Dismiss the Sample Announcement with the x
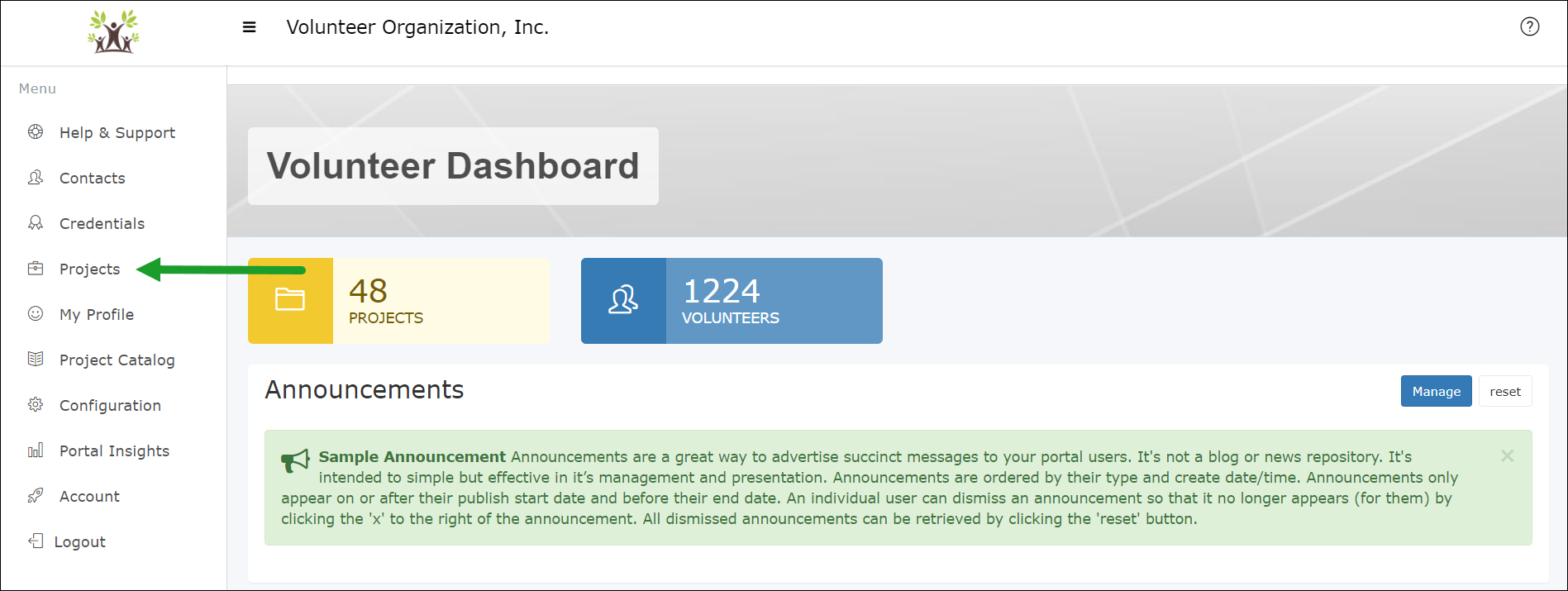The height and width of the screenshot is (591, 1568). tap(1507, 455)
